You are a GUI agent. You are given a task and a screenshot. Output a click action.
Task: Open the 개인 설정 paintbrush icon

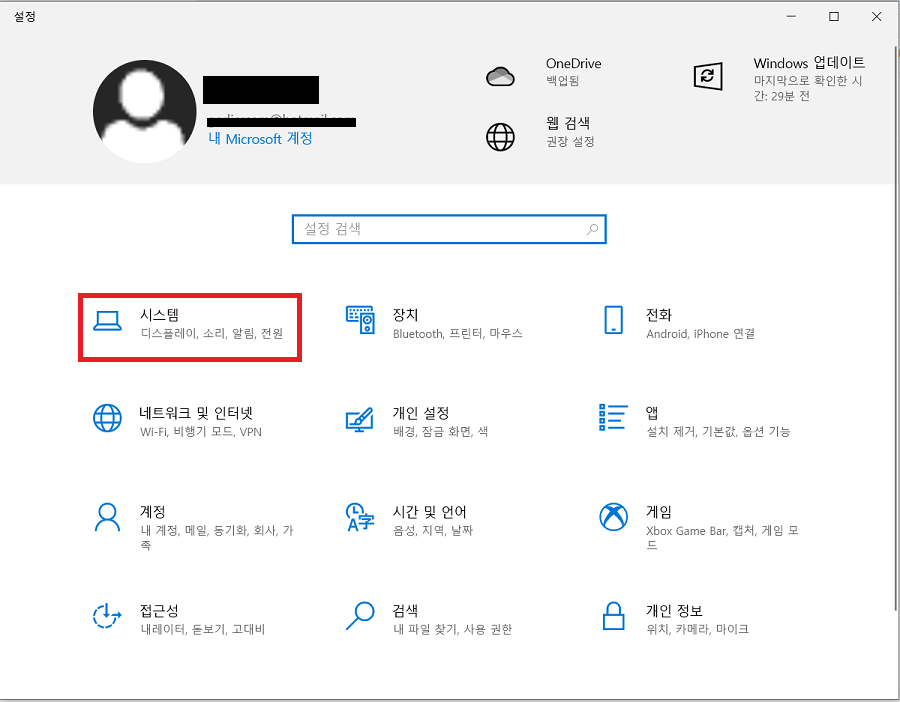[360, 419]
